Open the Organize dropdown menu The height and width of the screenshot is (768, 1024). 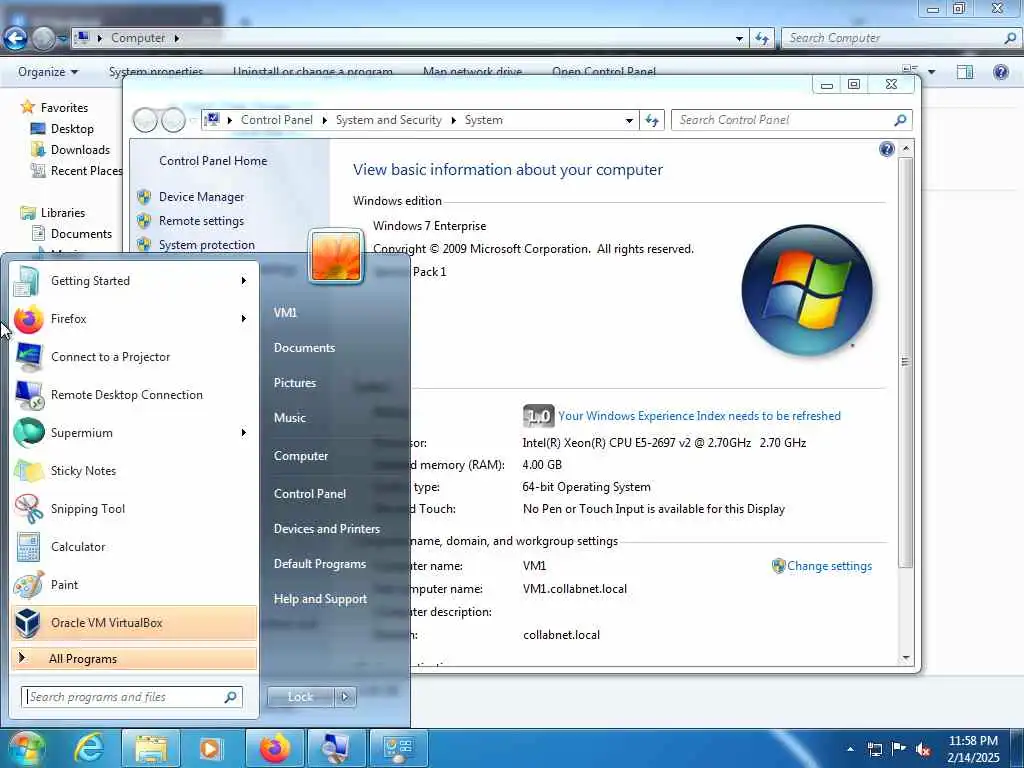click(48, 72)
